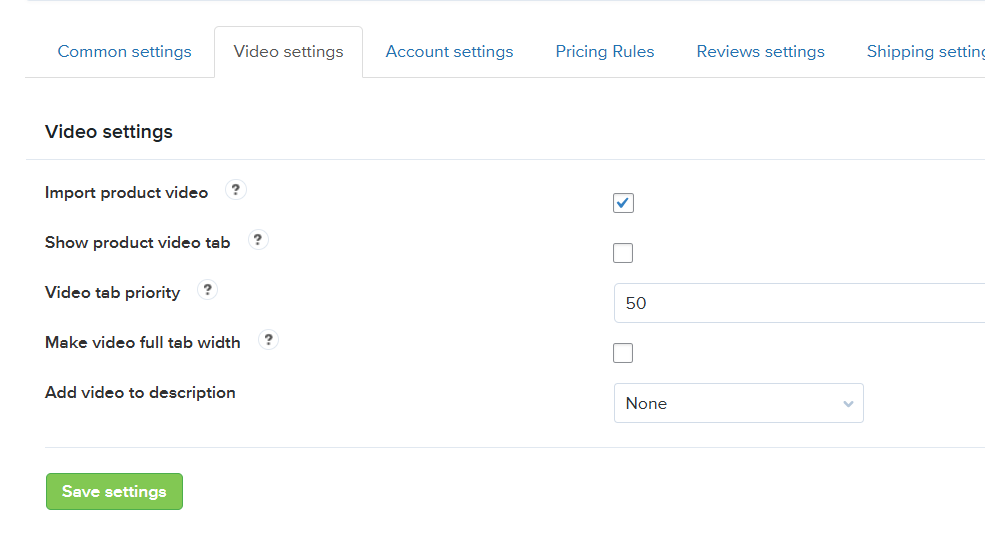Select the Reviews settings tab

pos(760,52)
